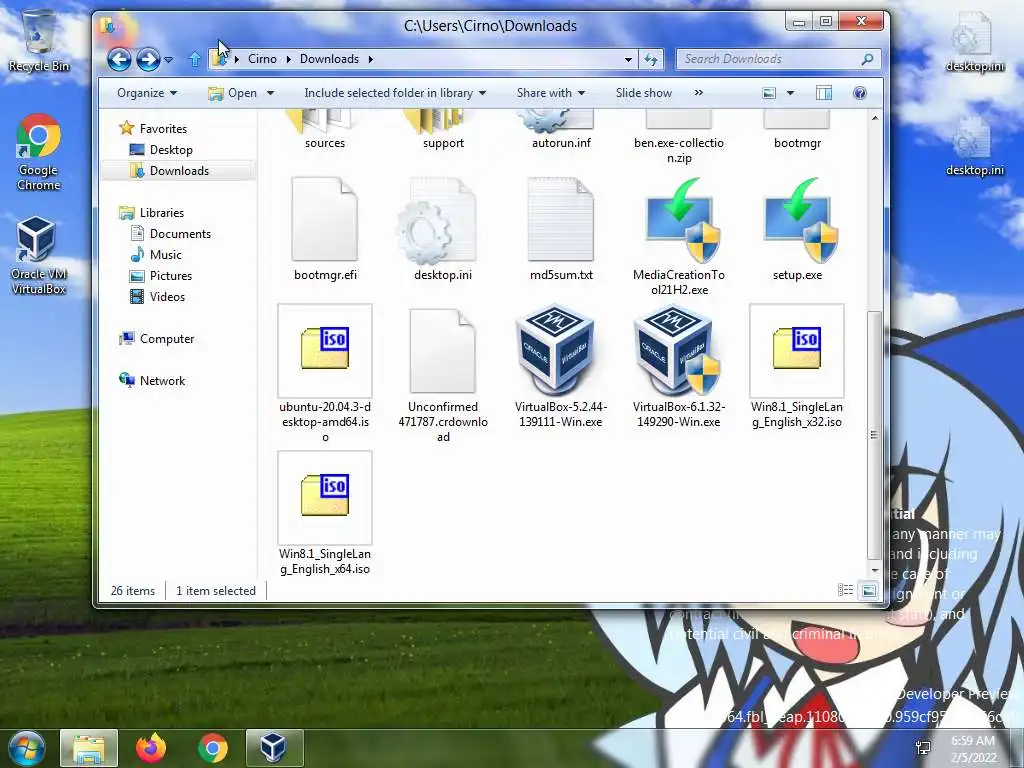Select the bootmgr.efi file icon
Viewport: 1024px width, 768px height.
coord(325,219)
